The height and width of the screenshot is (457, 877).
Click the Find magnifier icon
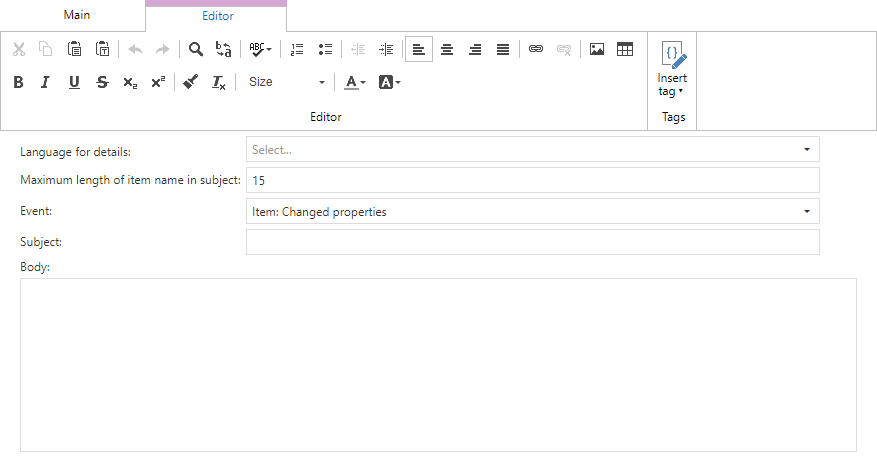196,49
